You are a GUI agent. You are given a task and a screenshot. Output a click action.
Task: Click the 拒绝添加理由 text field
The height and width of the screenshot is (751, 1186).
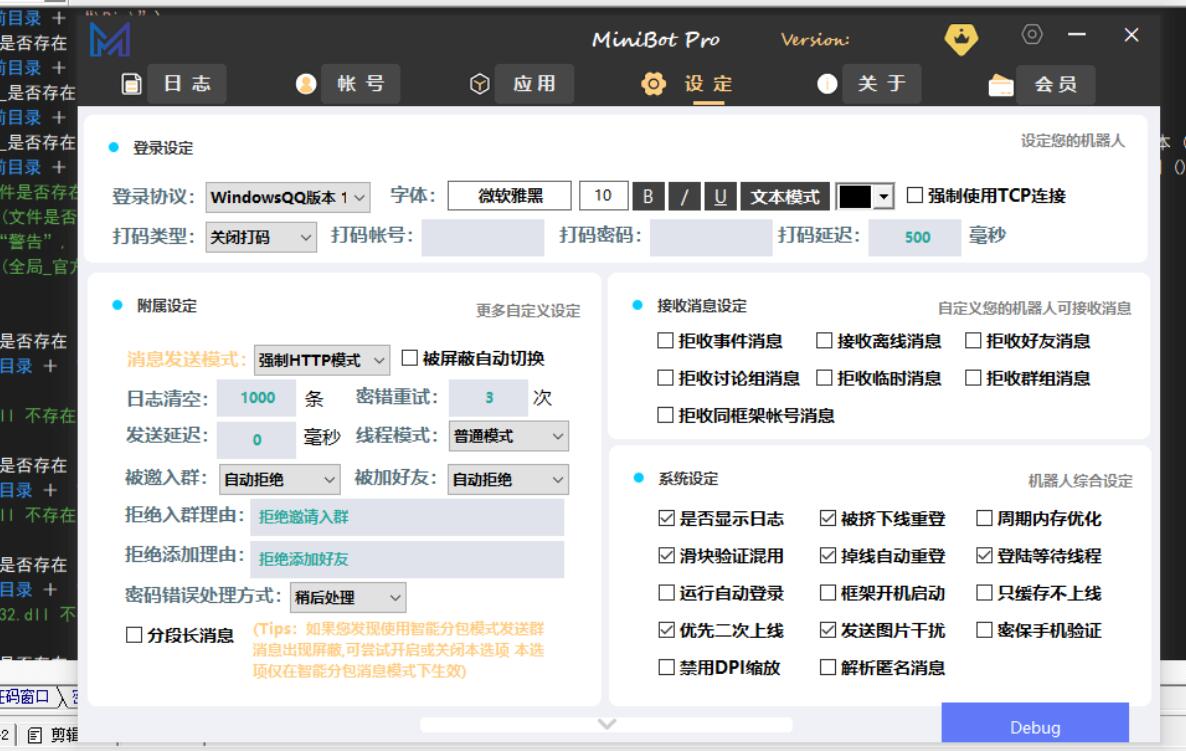(407, 559)
